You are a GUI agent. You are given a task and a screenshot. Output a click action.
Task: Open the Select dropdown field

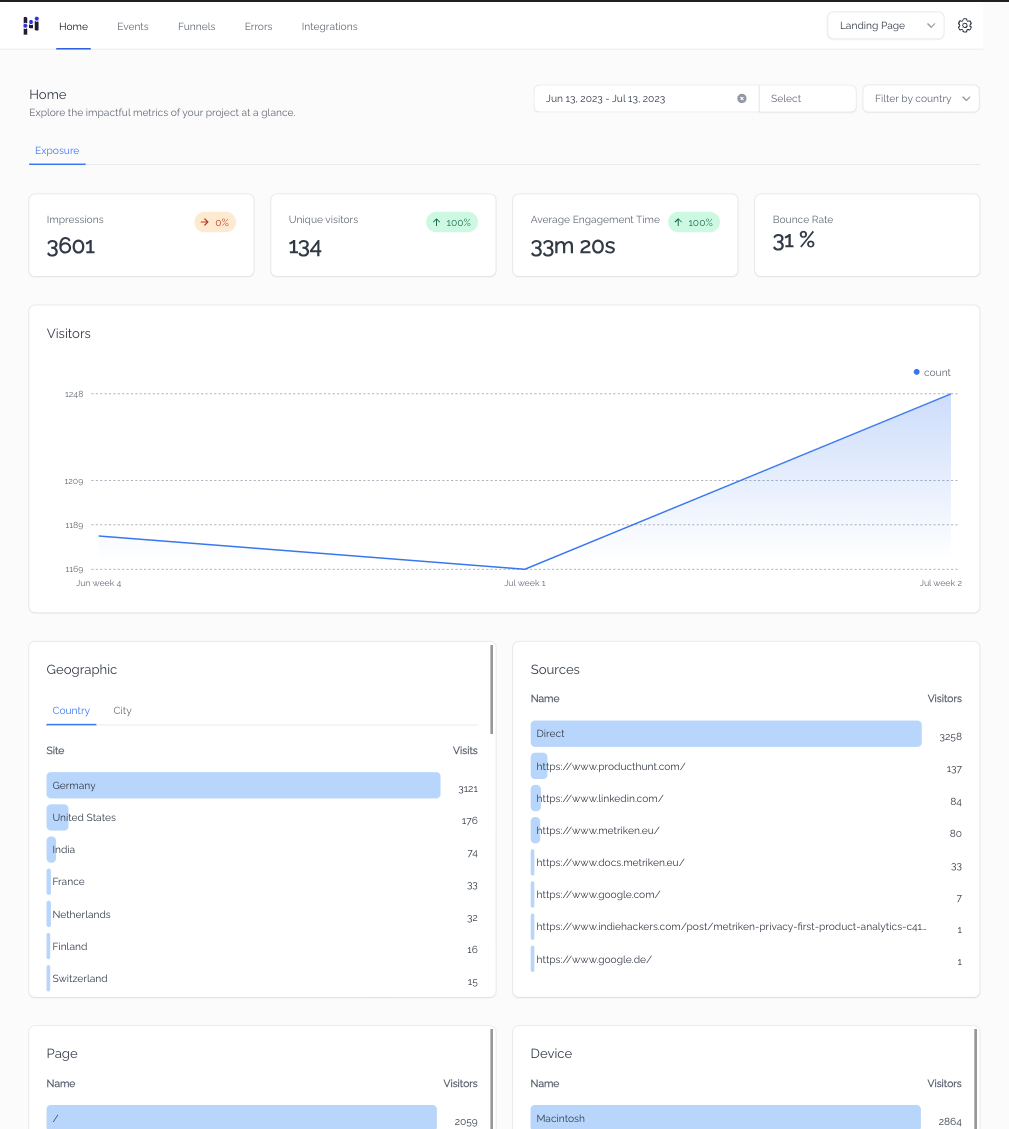point(807,99)
